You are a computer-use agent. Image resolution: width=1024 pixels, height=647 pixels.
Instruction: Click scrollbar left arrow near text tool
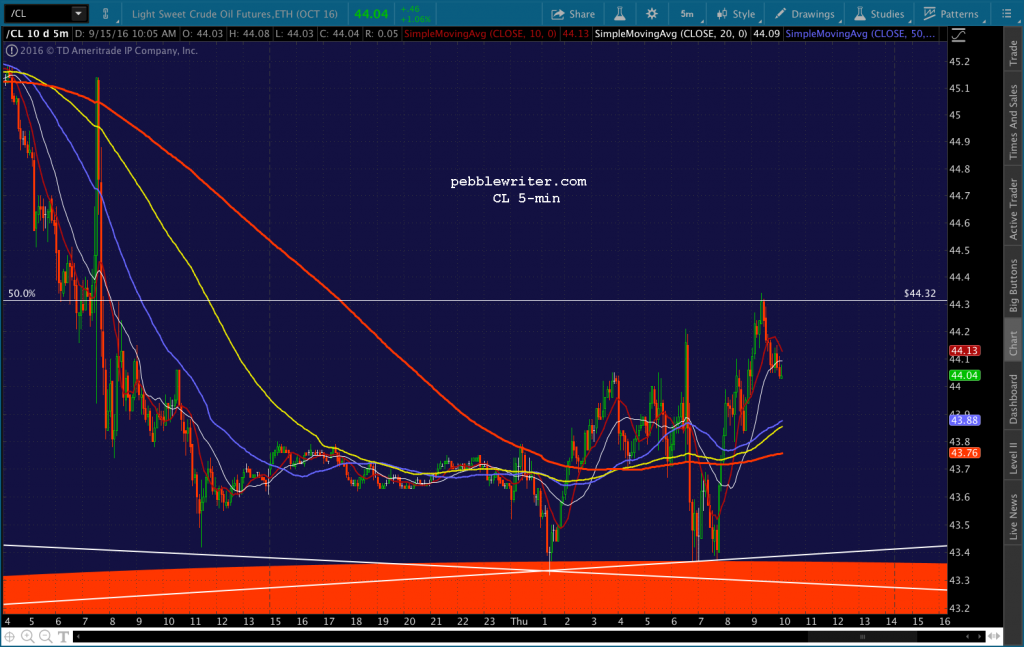coord(78,636)
